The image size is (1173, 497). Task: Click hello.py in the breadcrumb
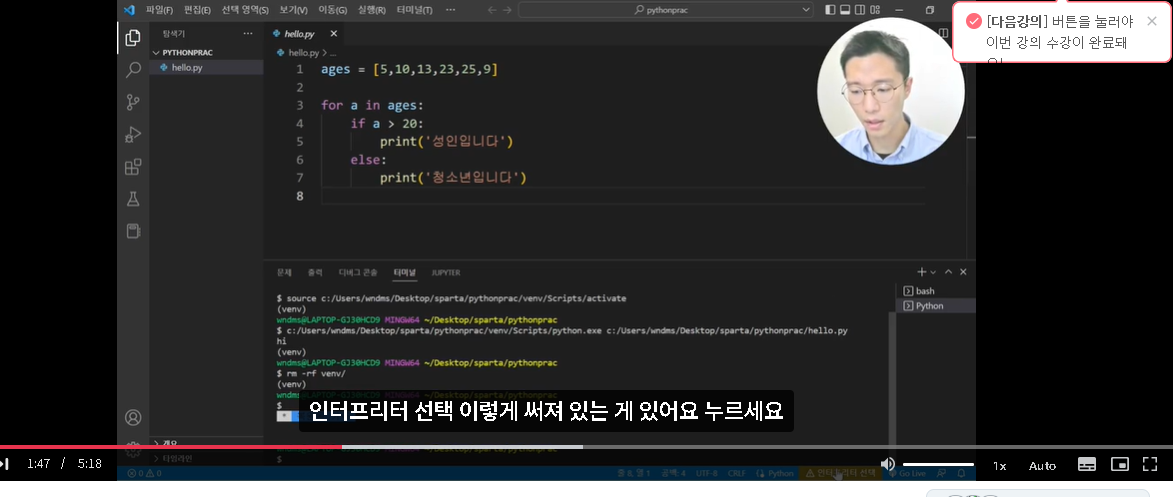(304, 53)
